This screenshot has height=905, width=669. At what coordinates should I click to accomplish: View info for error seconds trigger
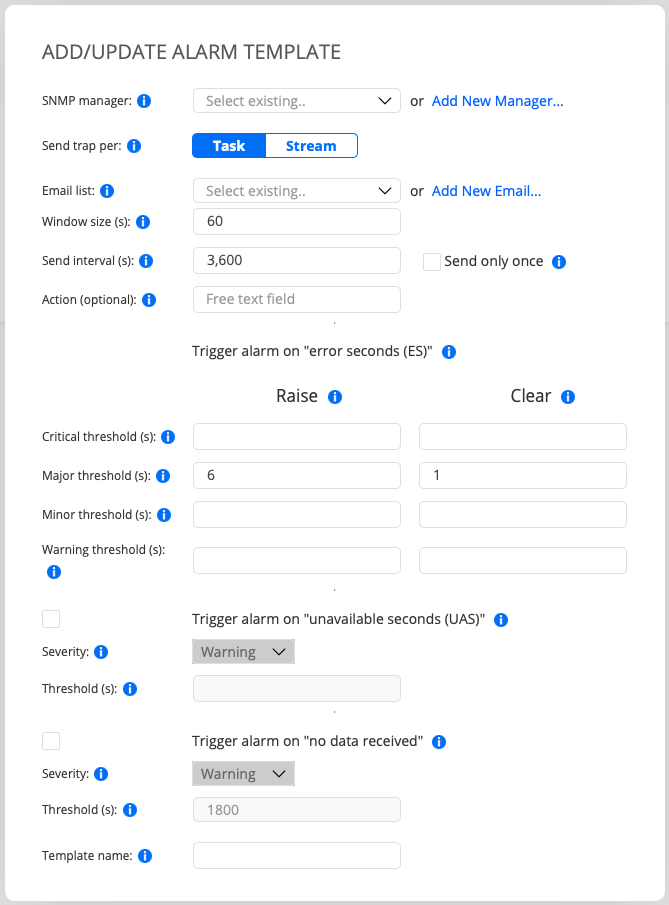[449, 351]
